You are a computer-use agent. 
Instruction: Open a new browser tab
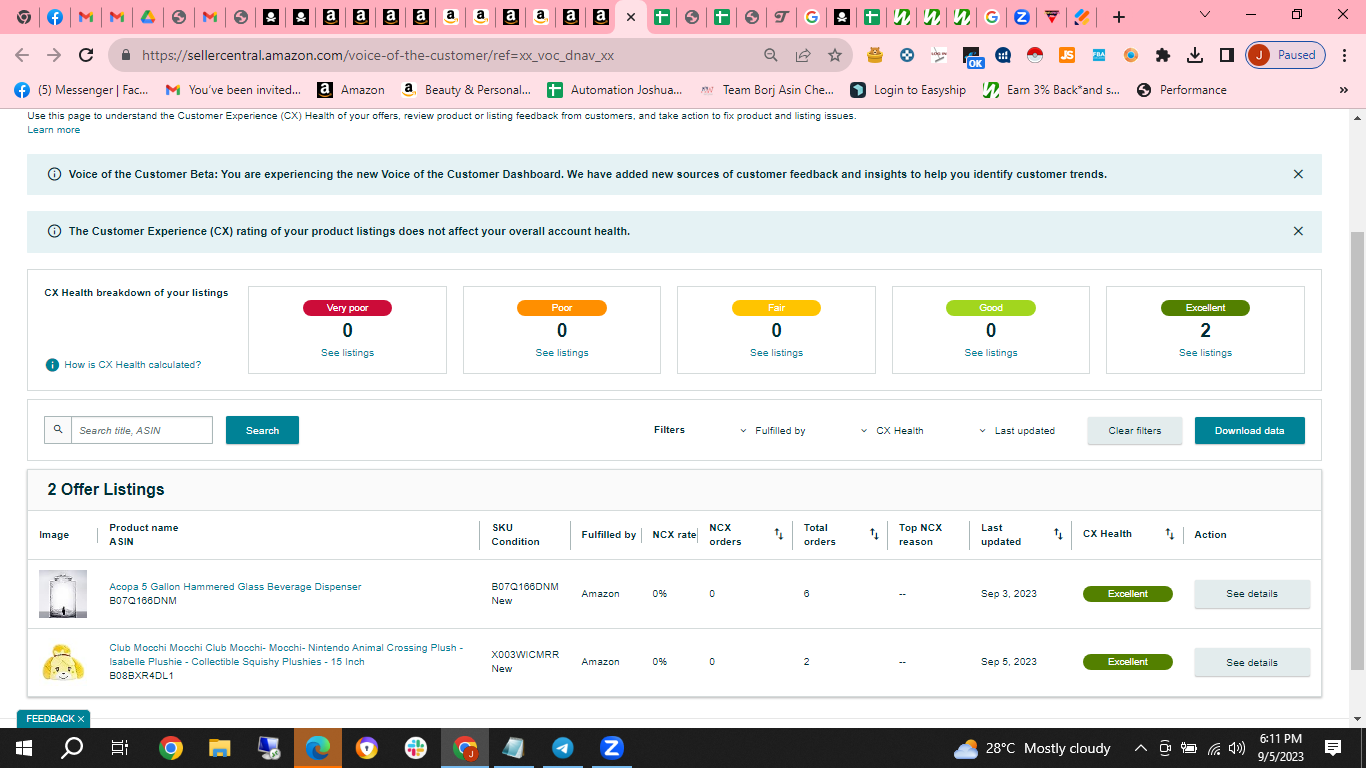tap(1119, 17)
